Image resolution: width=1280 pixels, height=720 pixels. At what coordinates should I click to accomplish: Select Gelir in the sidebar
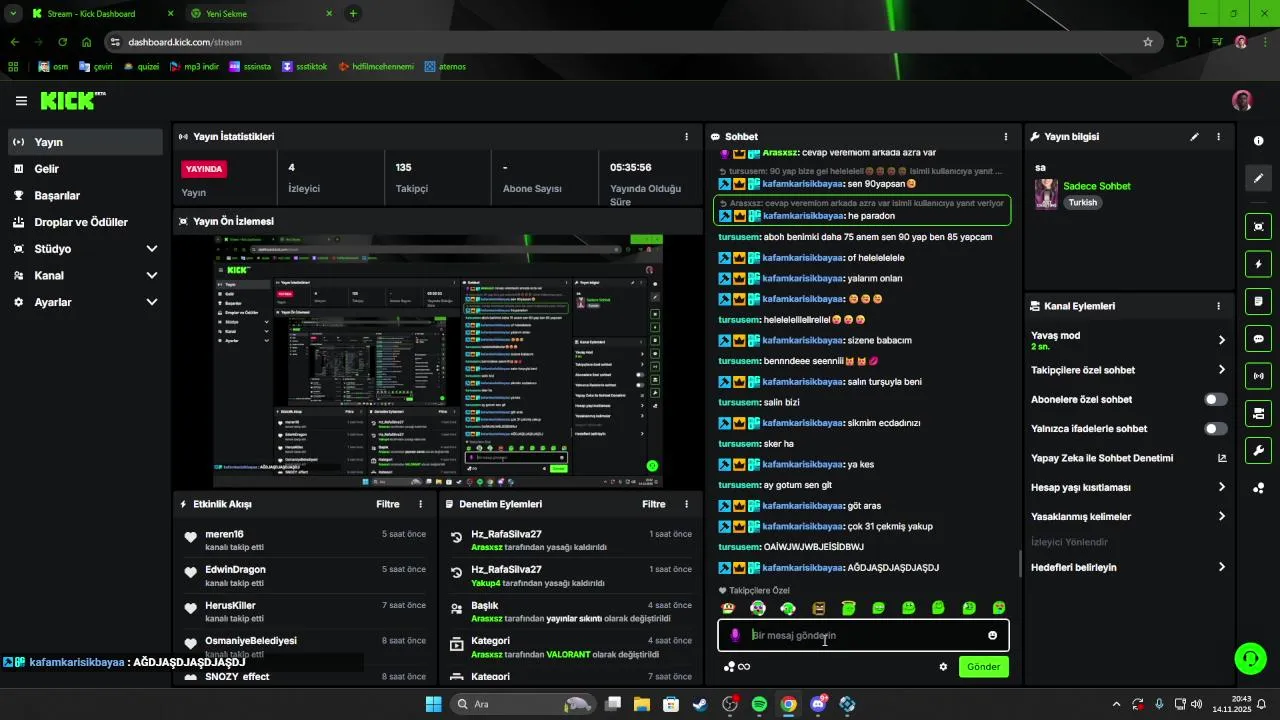click(85, 169)
